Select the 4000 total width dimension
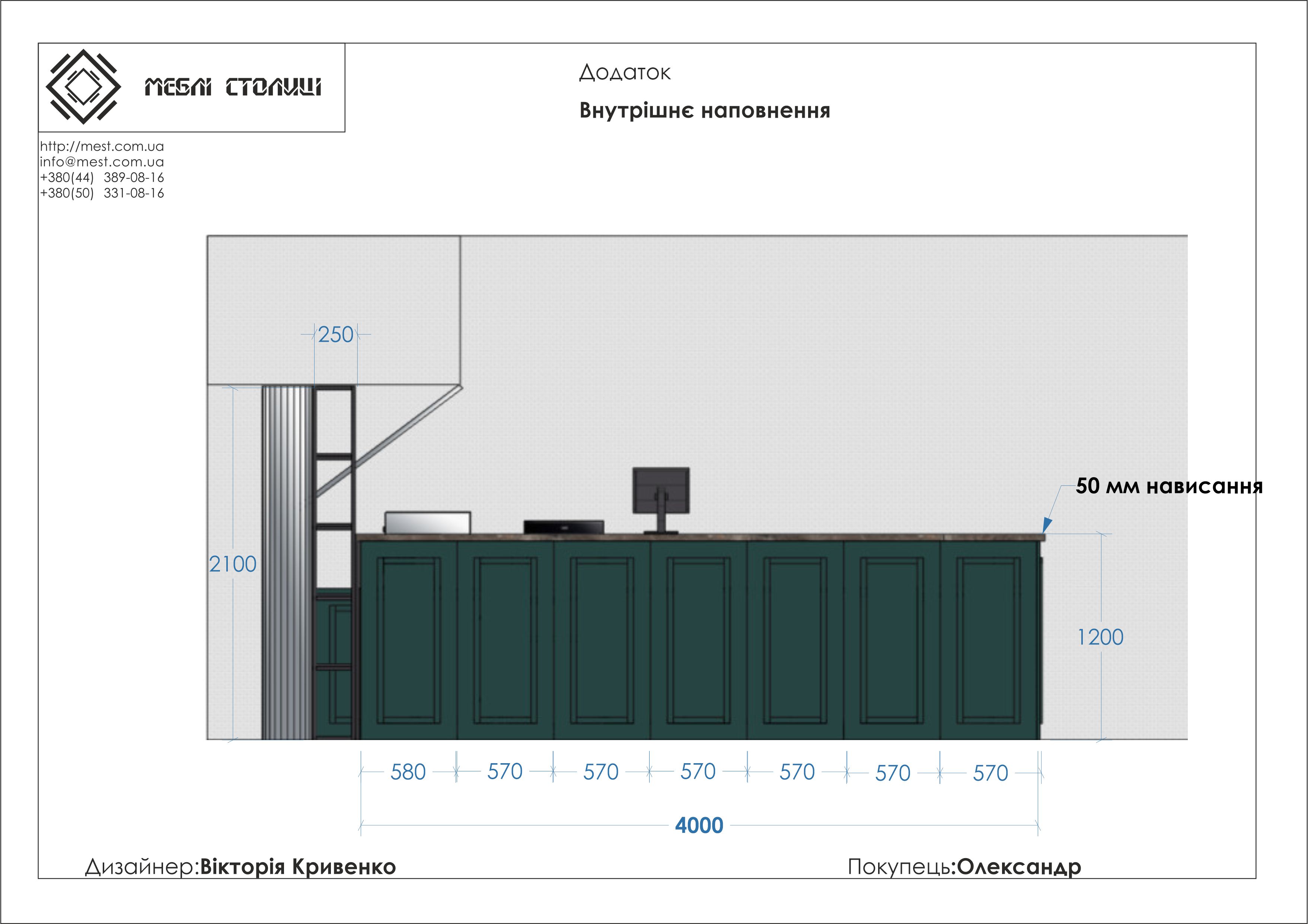This screenshot has width=1308, height=924. 699,825
